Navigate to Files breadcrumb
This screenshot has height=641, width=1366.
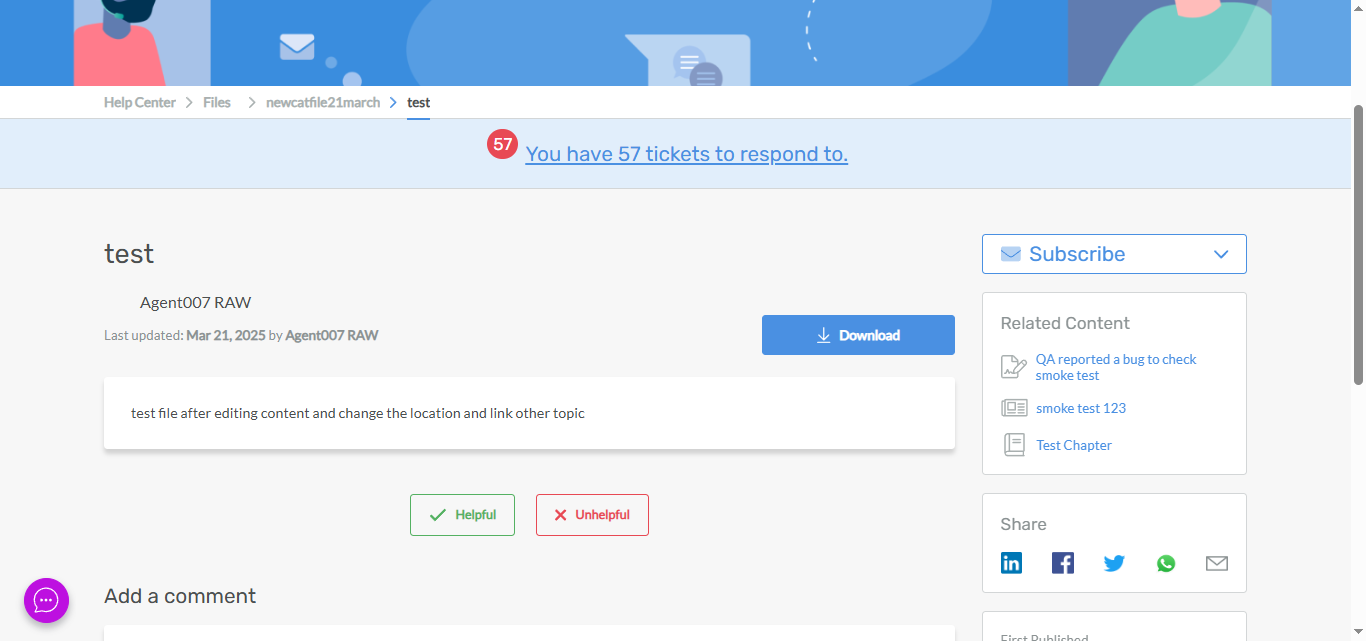click(x=217, y=102)
